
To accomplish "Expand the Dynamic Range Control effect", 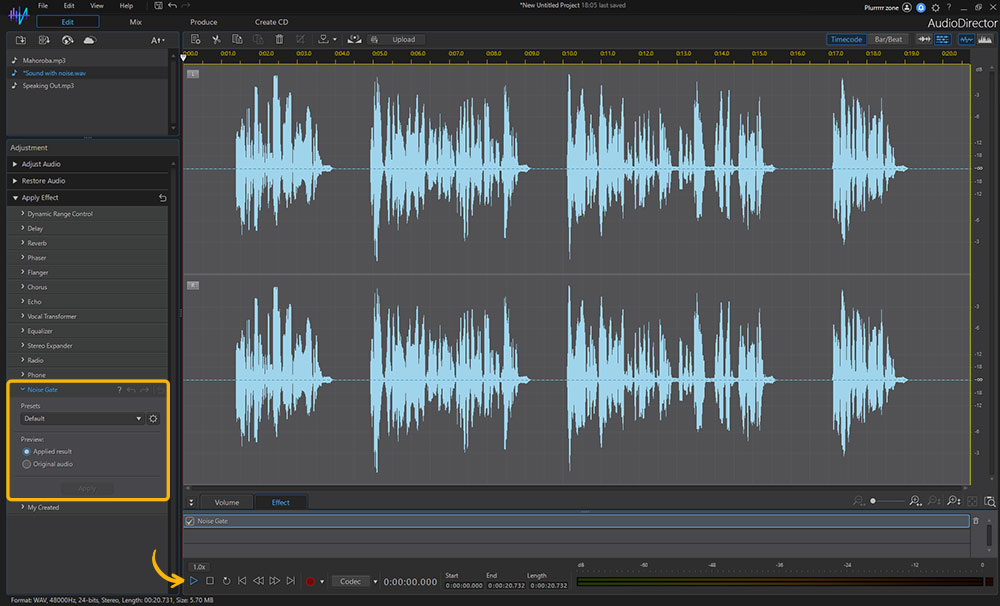I will tap(60, 213).
